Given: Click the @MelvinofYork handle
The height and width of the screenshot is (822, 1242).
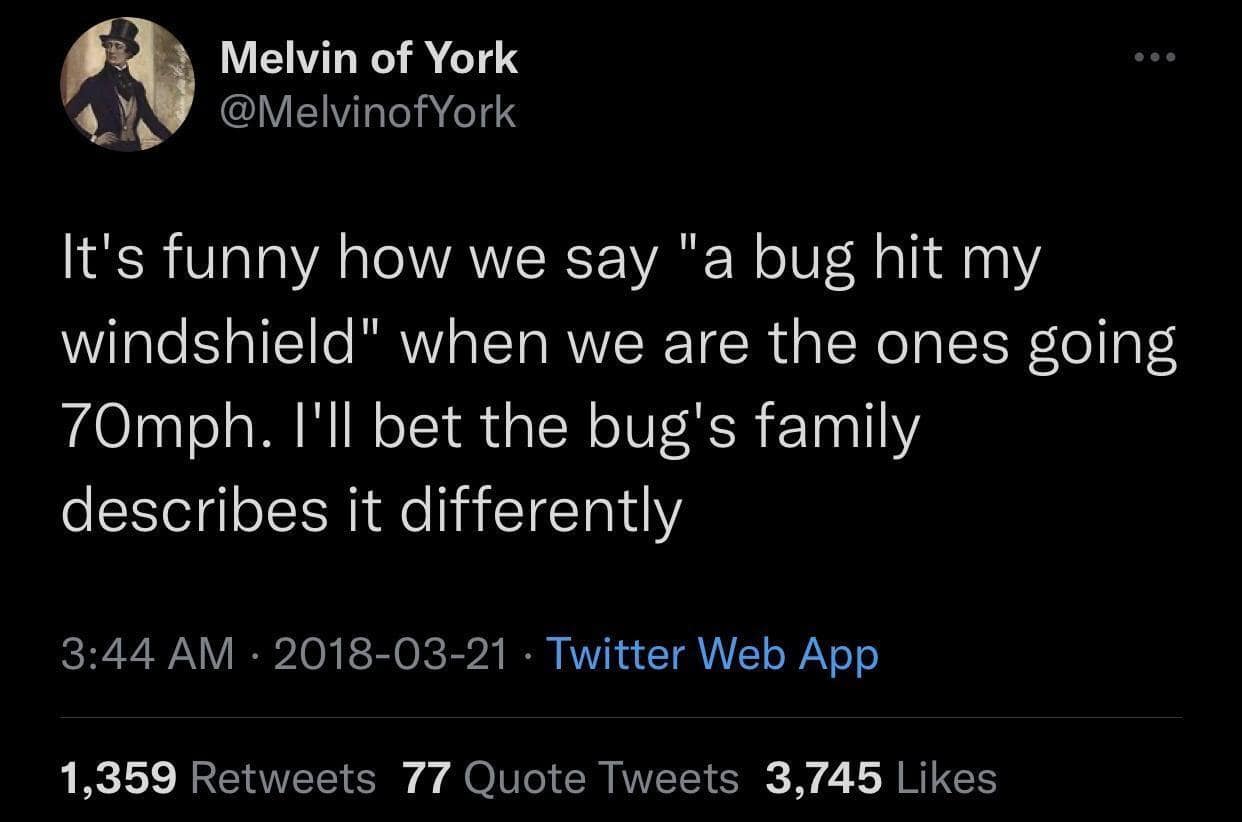Looking at the screenshot, I should (x=368, y=112).
